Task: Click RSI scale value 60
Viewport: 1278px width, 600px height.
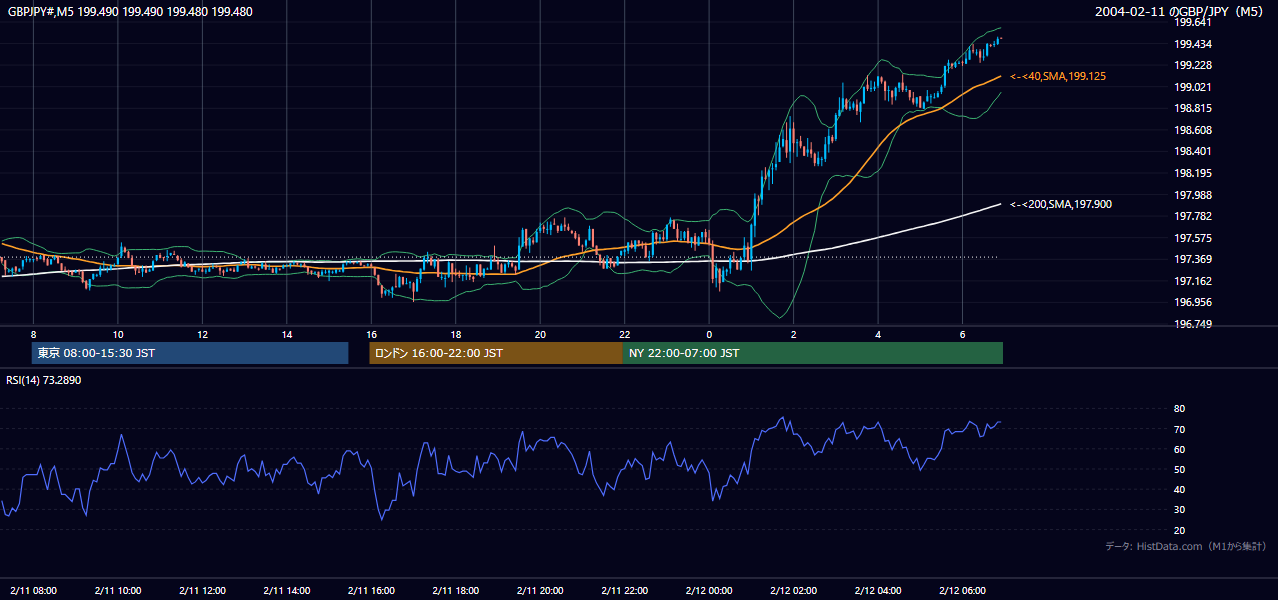Action: [x=1180, y=449]
